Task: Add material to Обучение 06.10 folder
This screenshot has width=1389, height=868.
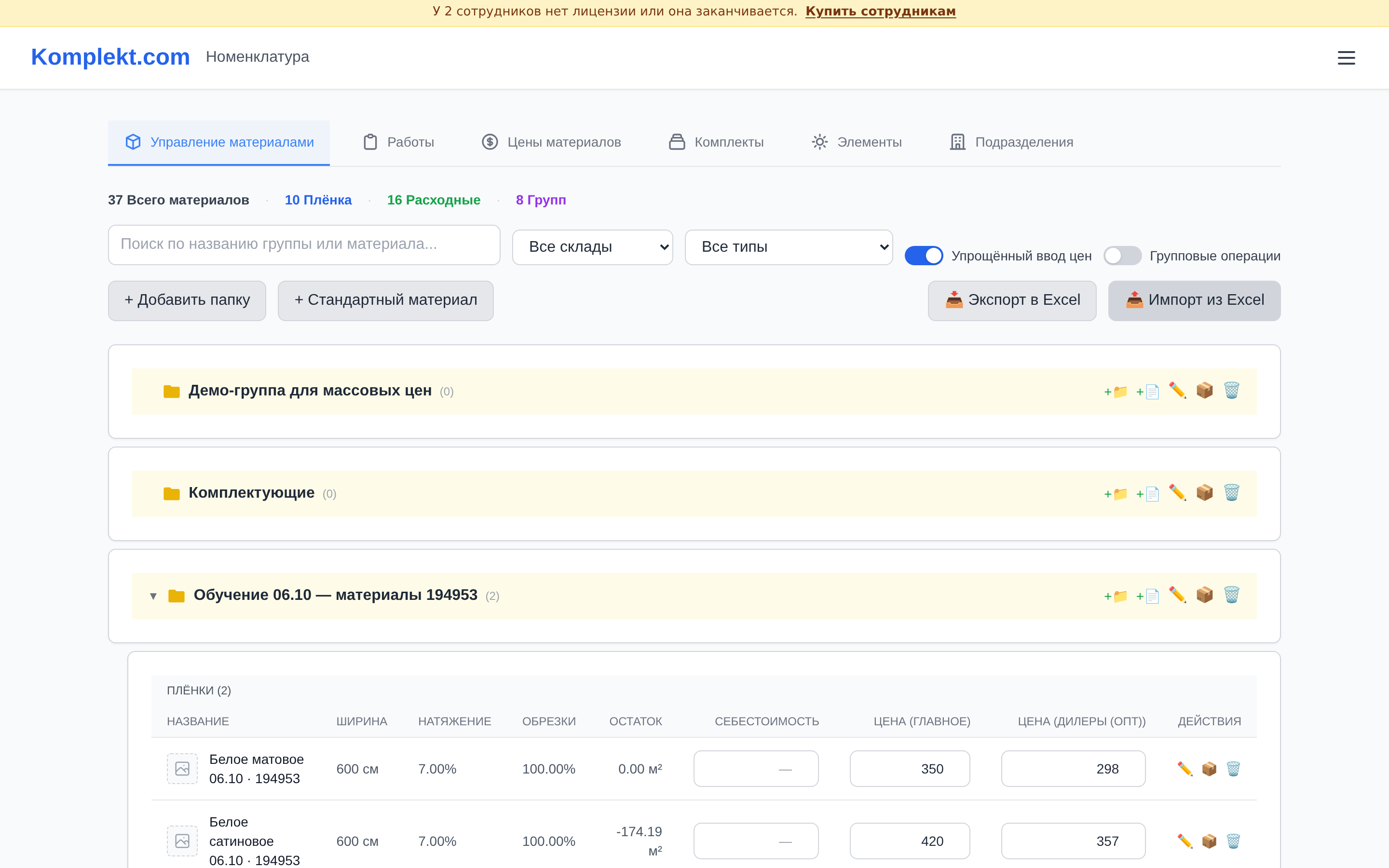Action: (1147, 596)
